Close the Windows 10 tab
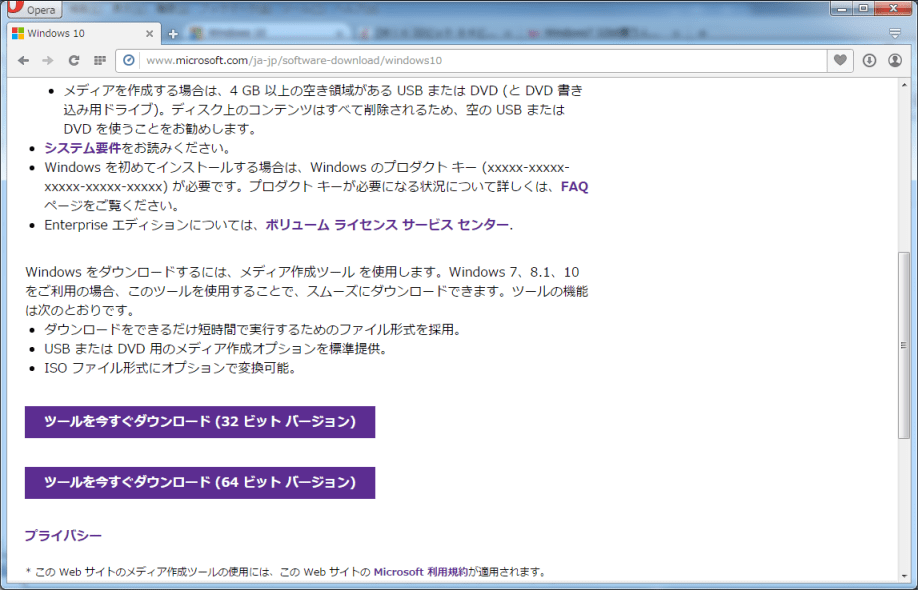 (150, 33)
